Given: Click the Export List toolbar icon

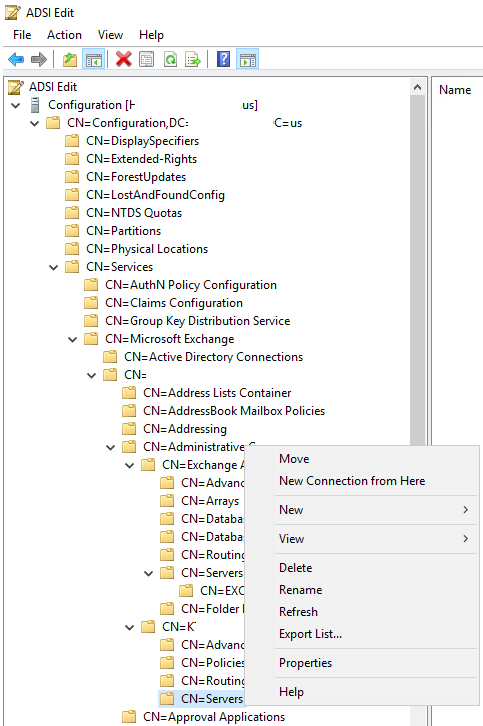Looking at the screenshot, I should click(193, 59).
